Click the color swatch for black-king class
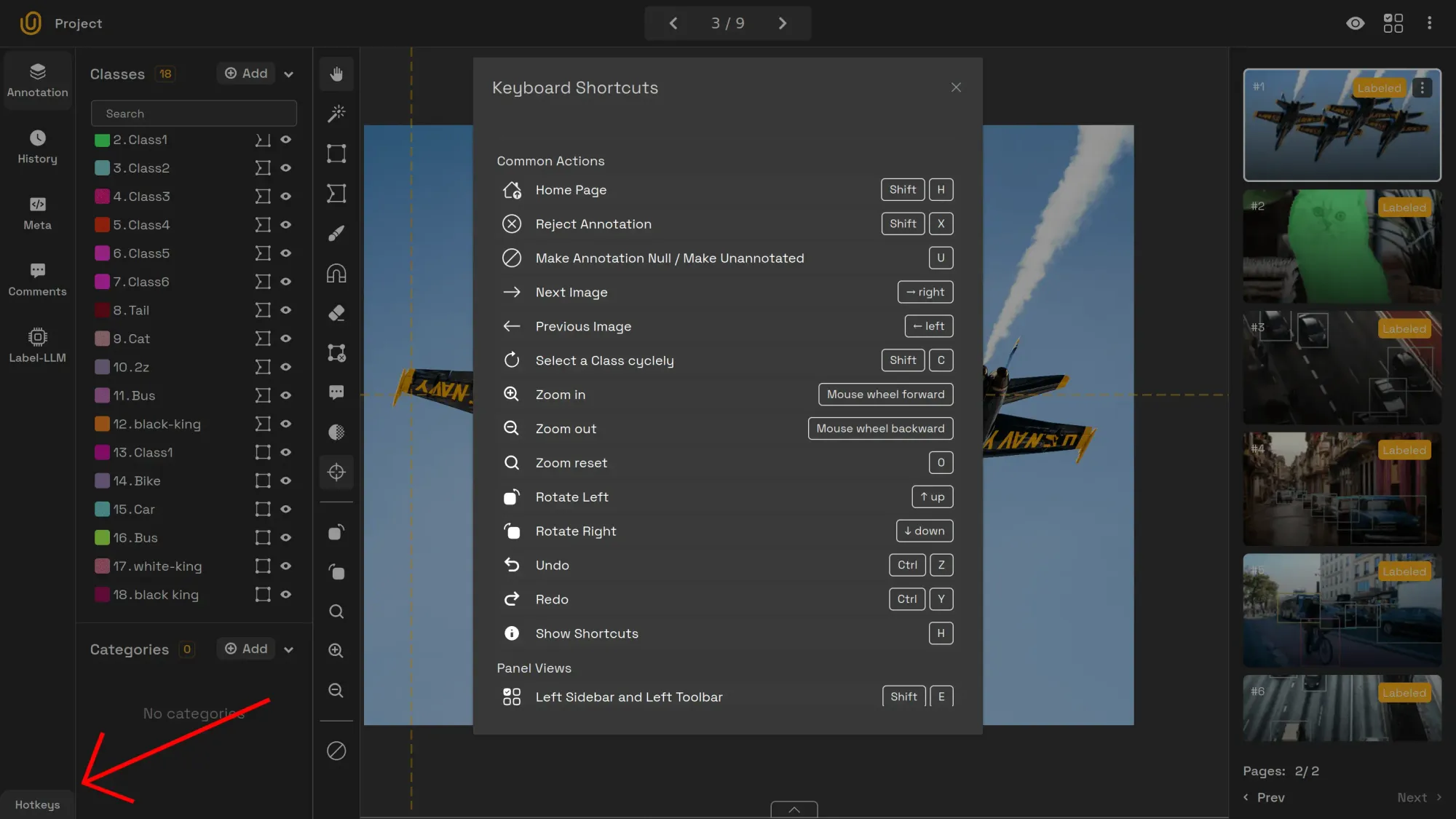The height and width of the screenshot is (819, 1456). (102, 423)
